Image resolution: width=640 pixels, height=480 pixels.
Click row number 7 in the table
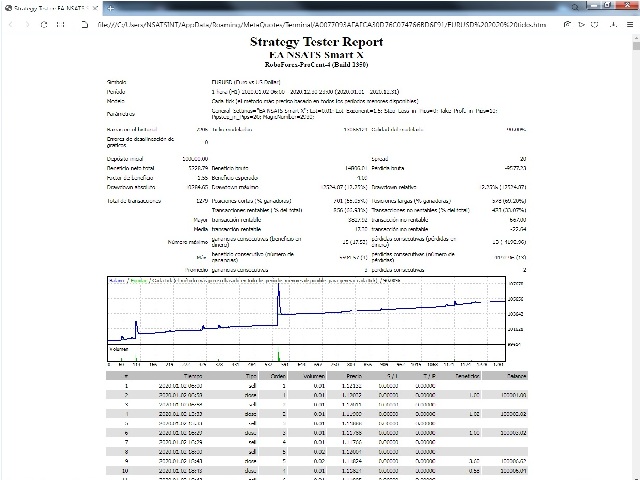tap(127, 442)
